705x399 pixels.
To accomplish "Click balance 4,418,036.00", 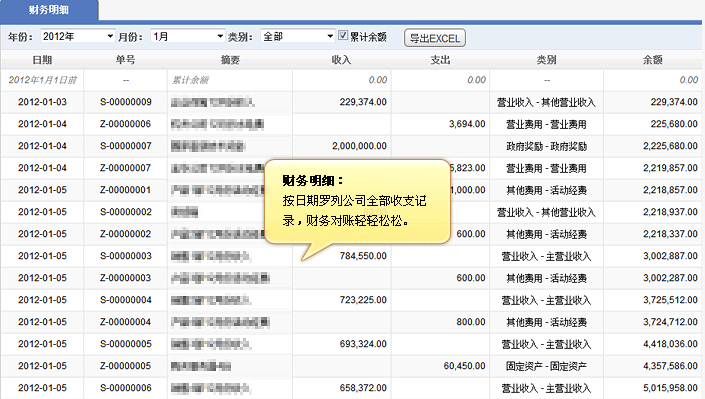I will (670, 344).
